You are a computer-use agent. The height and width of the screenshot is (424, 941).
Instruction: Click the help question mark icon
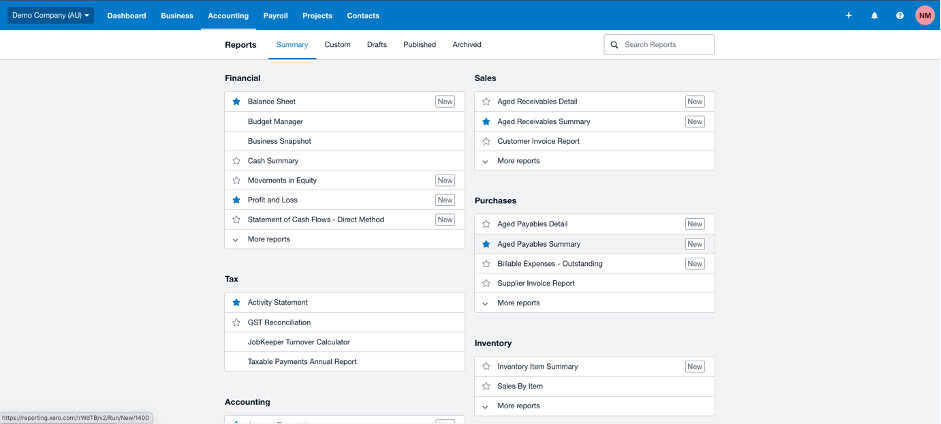coord(899,16)
